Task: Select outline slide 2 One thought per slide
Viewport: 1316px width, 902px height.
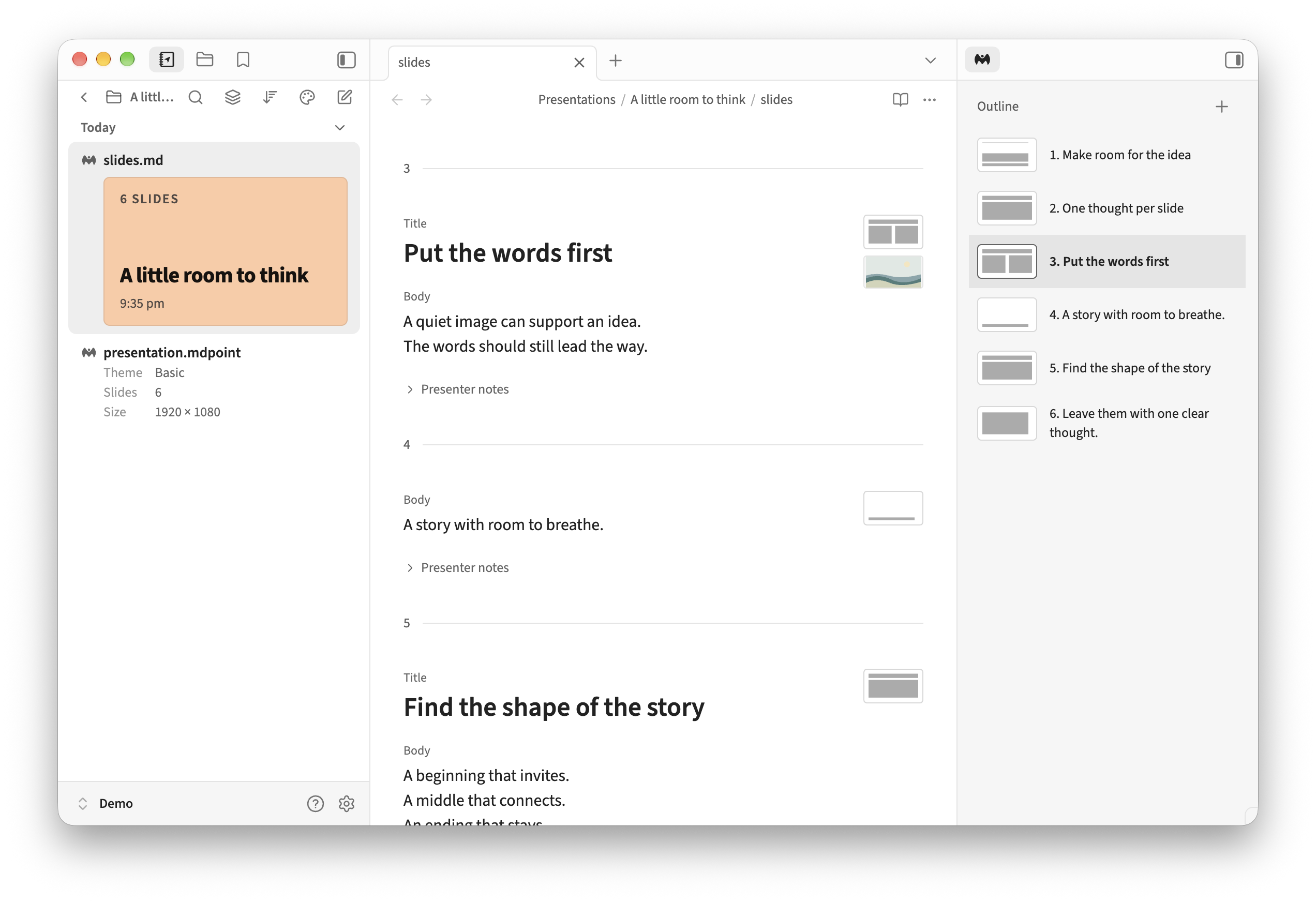Action: 1106,208
